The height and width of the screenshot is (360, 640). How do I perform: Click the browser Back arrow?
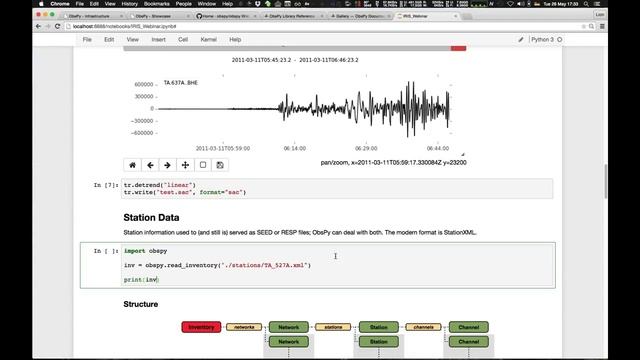(38, 26)
